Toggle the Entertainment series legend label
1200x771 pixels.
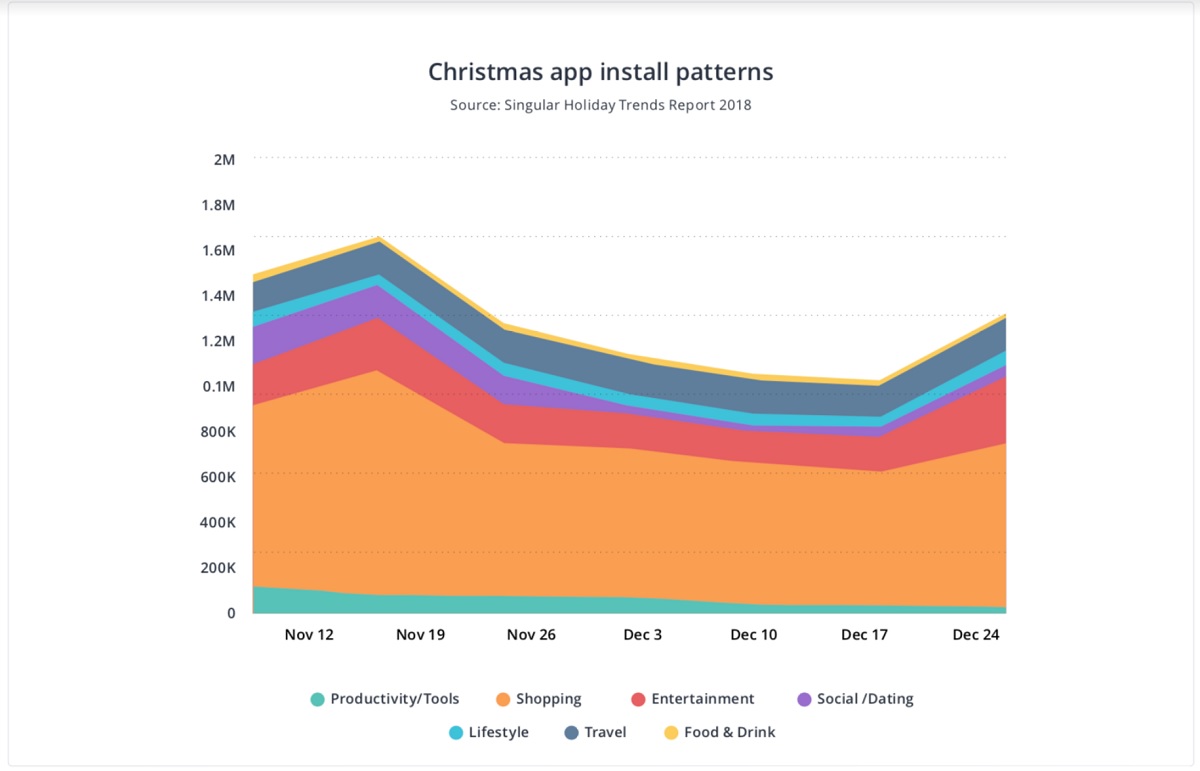703,700
